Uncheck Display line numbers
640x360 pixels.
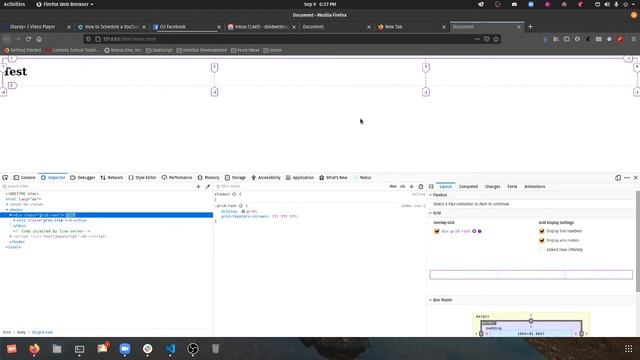click(x=542, y=231)
